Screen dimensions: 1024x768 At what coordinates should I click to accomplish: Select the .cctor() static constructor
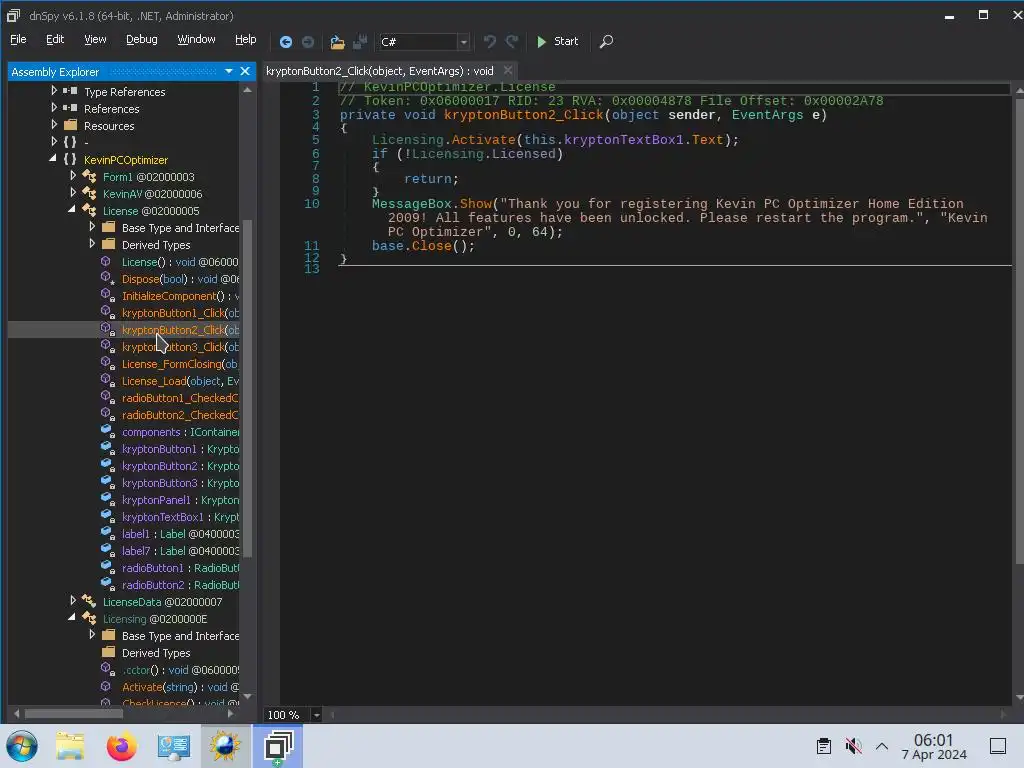180,670
